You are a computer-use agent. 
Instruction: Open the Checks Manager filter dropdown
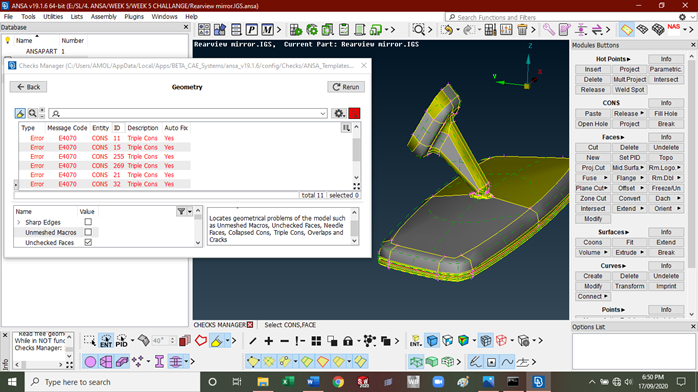tap(323, 113)
